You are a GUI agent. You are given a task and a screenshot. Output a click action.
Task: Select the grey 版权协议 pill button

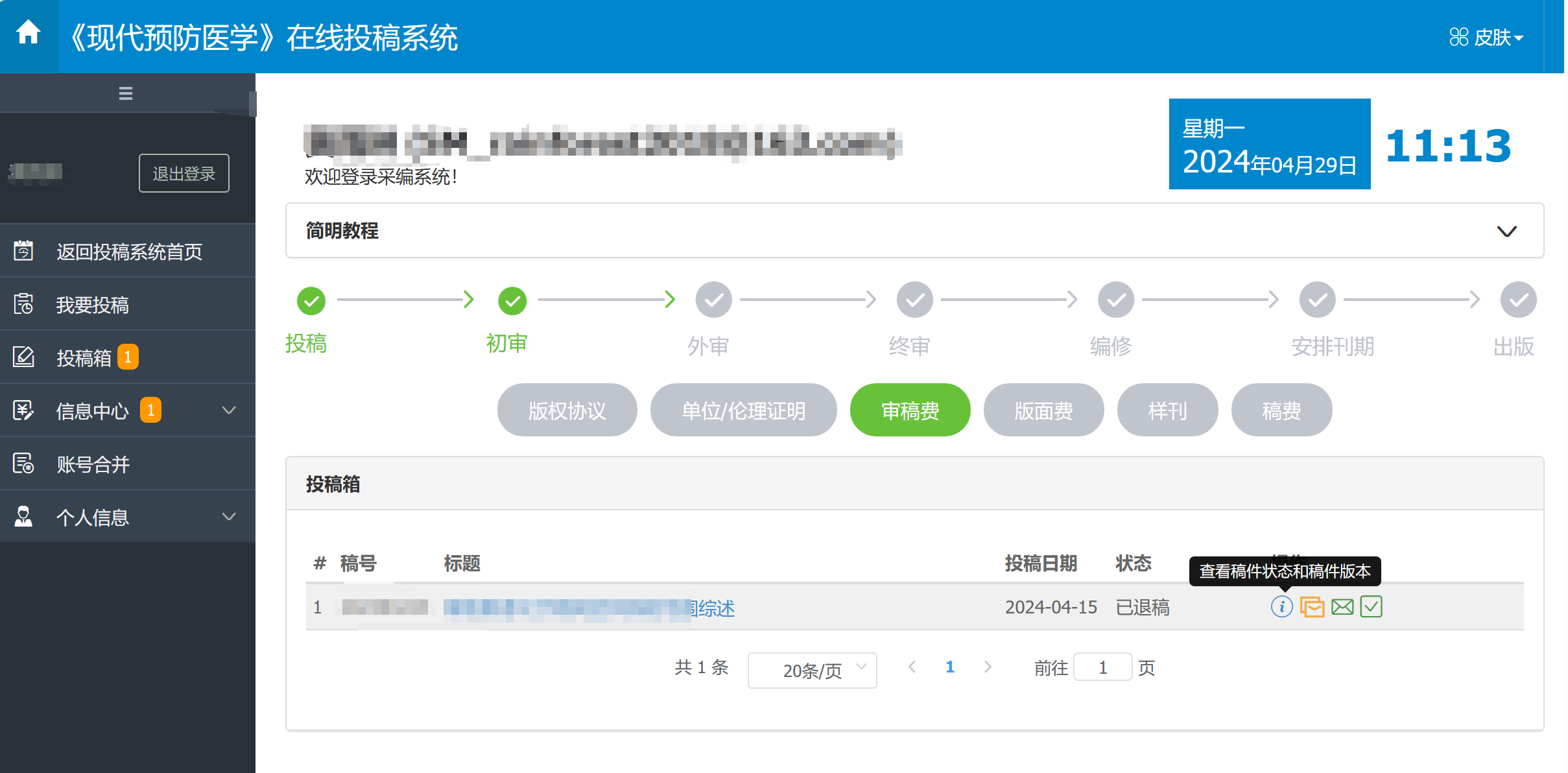567,410
